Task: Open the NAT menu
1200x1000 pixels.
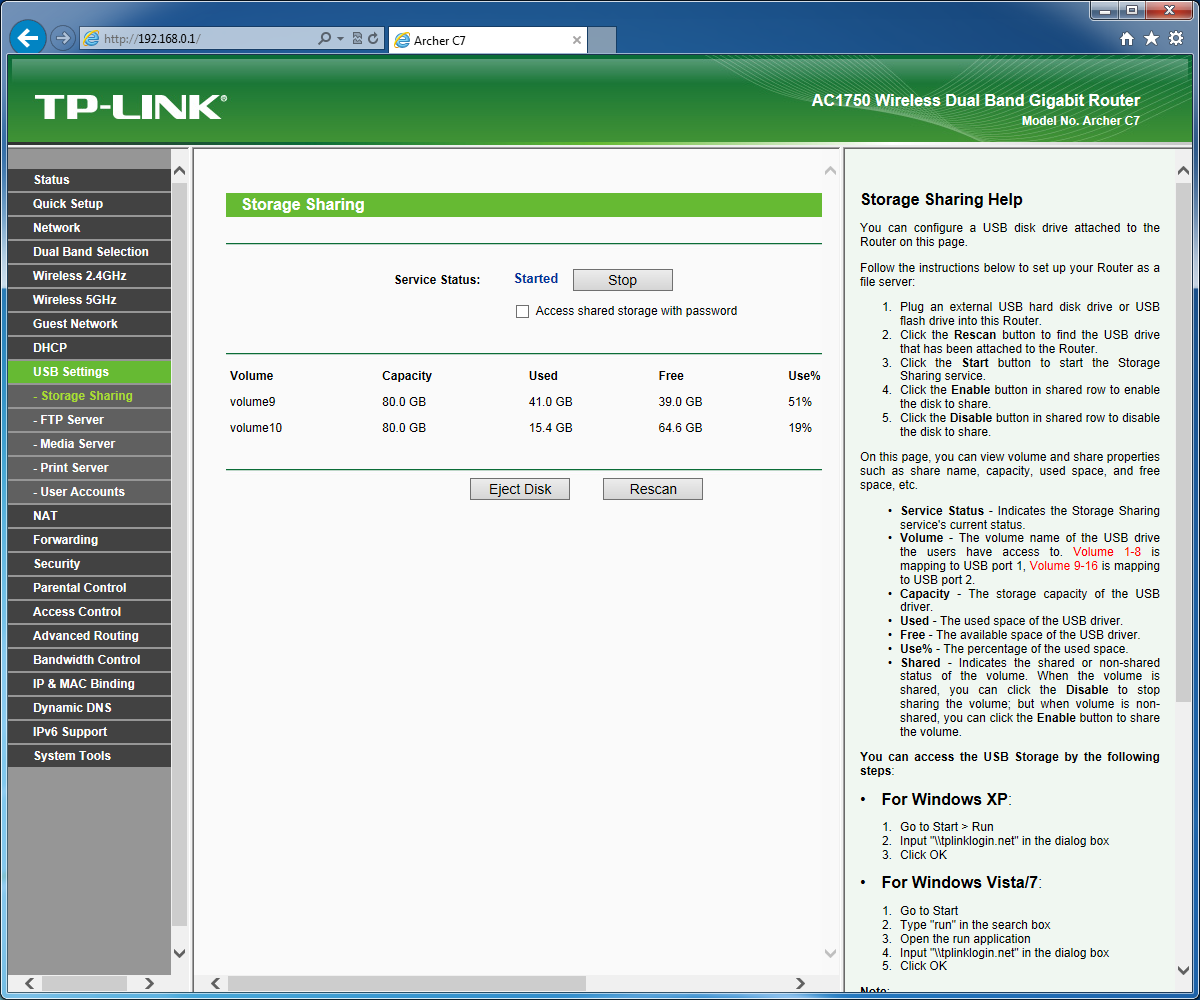Action: [89, 516]
